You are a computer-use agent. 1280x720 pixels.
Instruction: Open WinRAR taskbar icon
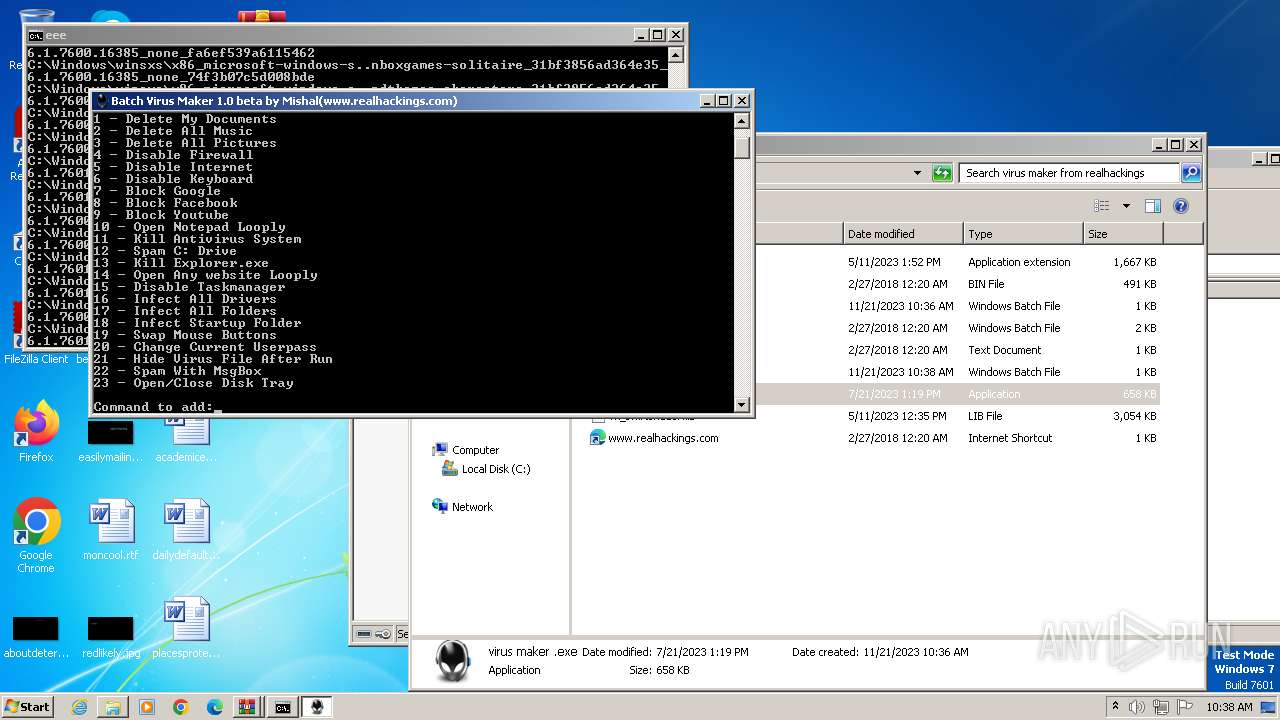[247, 707]
